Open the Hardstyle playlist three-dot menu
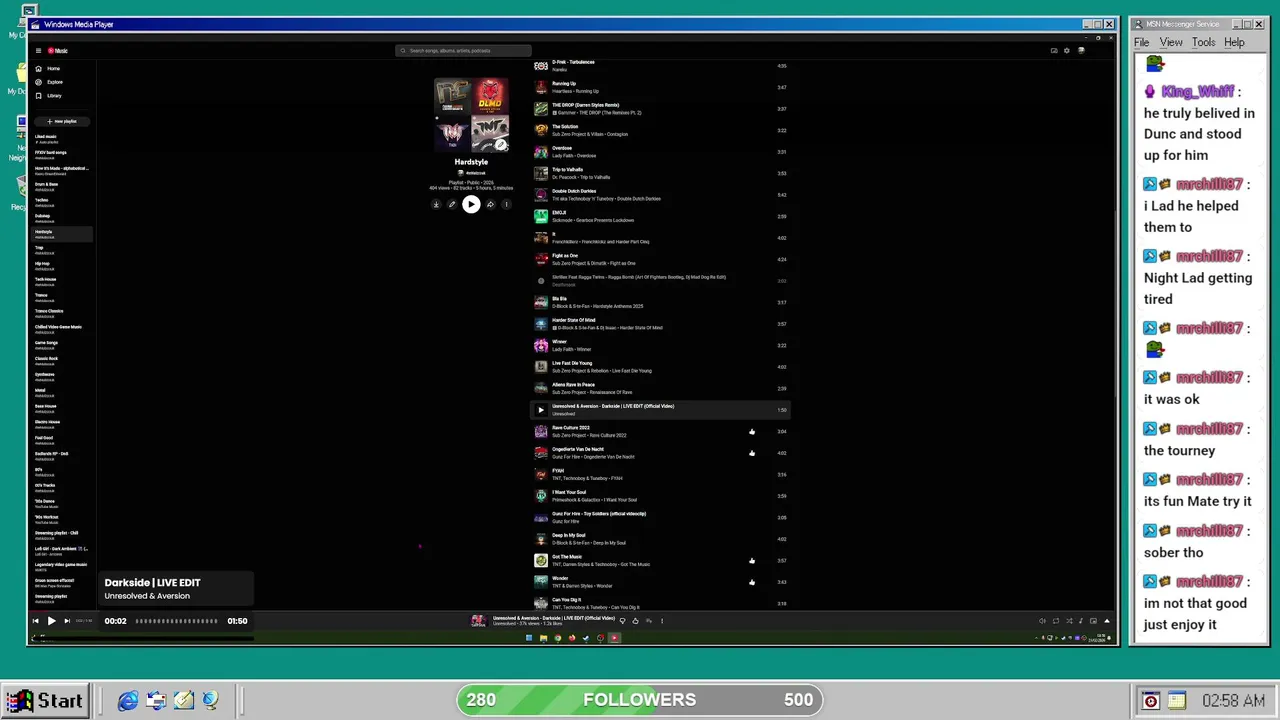Viewport: 1280px width, 720px height. 506,204
